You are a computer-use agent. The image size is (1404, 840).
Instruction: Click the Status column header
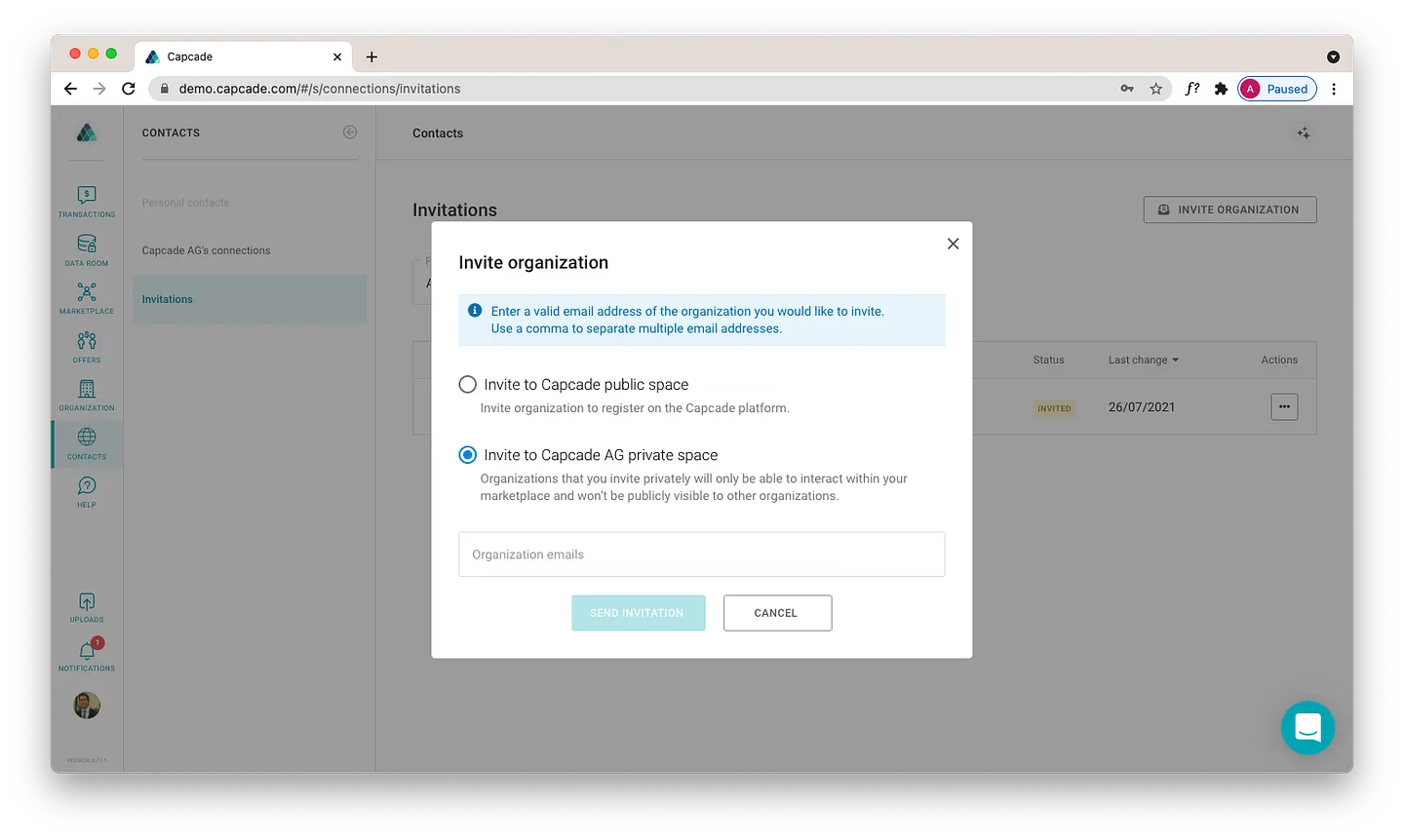point(1049,360)
